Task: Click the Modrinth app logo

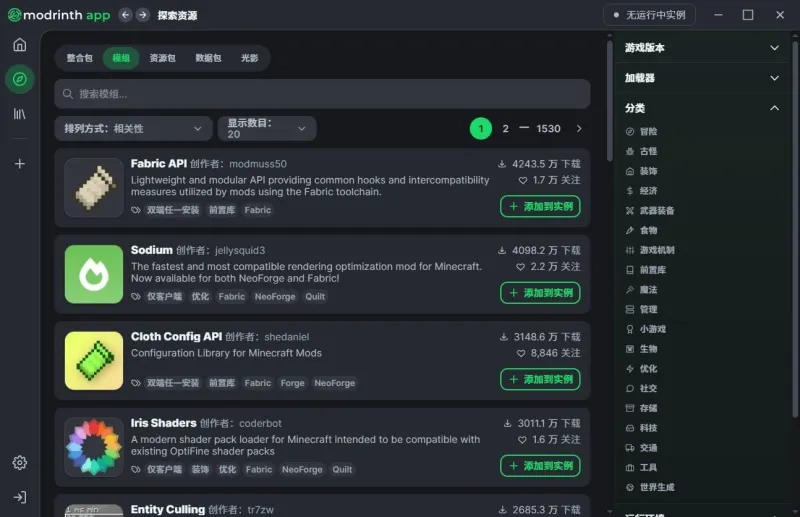Action: pyautogui.click(x=59, y=15)
